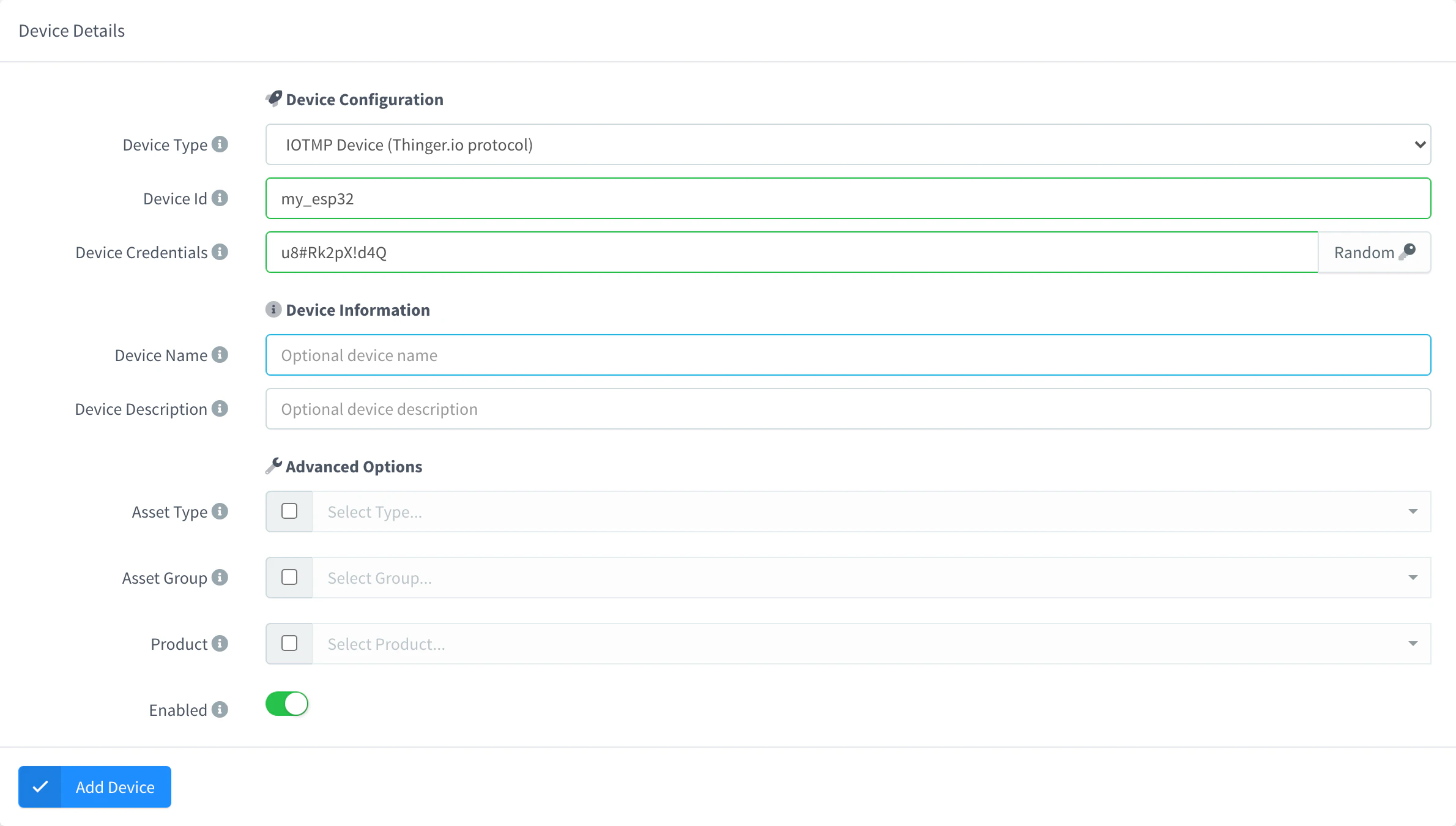1456x826 pixels.
Task: Click the Add Device button
Action: tap(95, 787)
